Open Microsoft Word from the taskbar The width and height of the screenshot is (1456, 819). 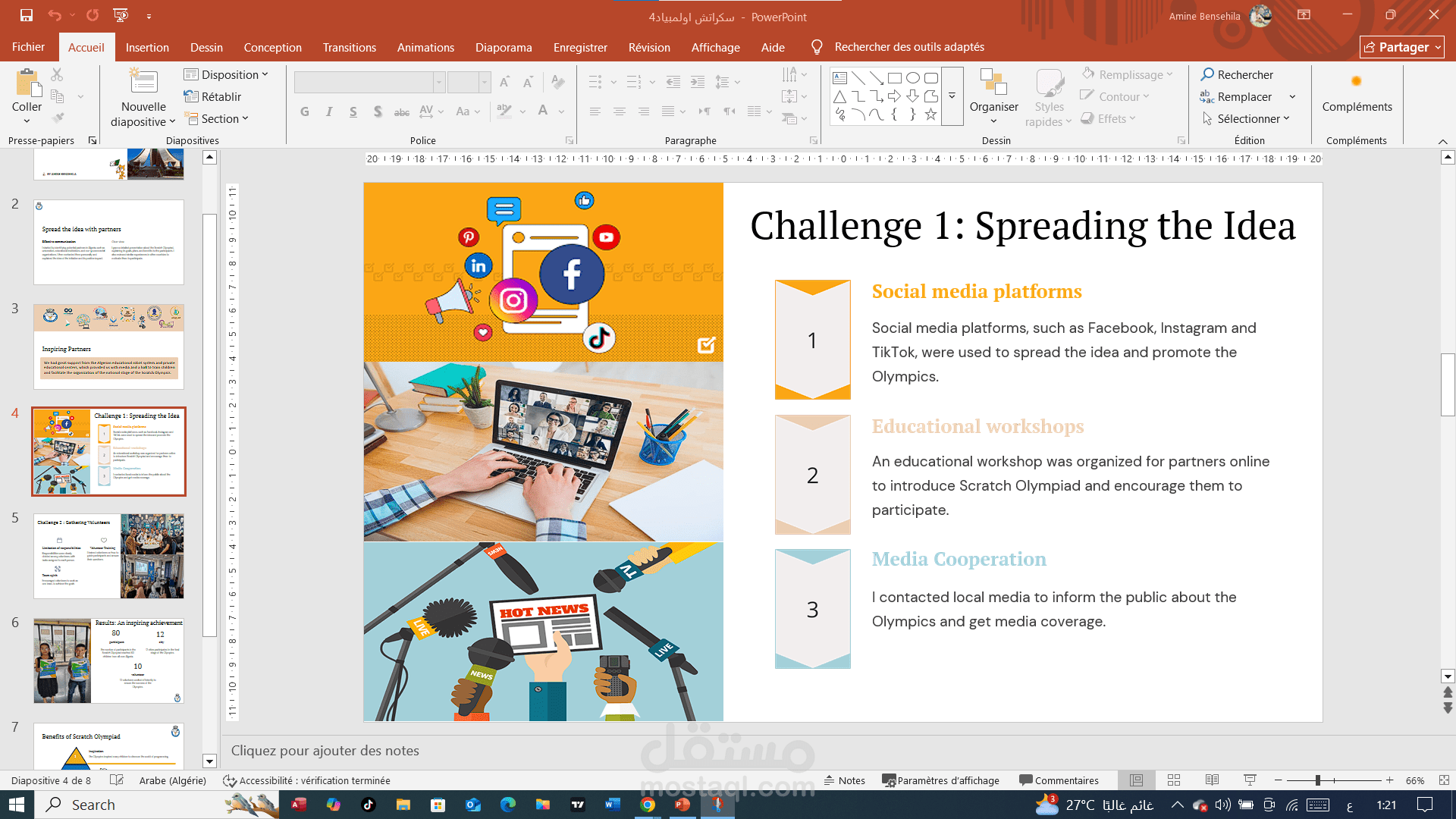(613, 805)
